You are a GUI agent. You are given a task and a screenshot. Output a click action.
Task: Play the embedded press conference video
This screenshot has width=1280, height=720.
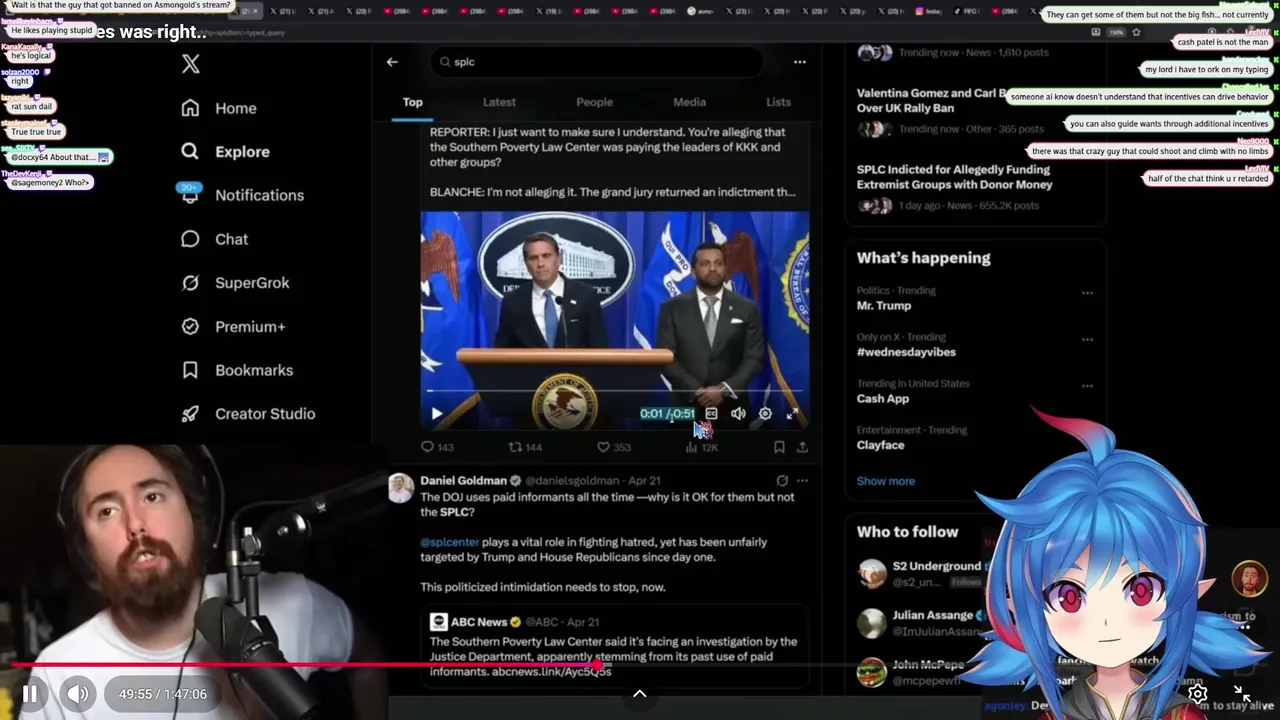click(436, 414)
